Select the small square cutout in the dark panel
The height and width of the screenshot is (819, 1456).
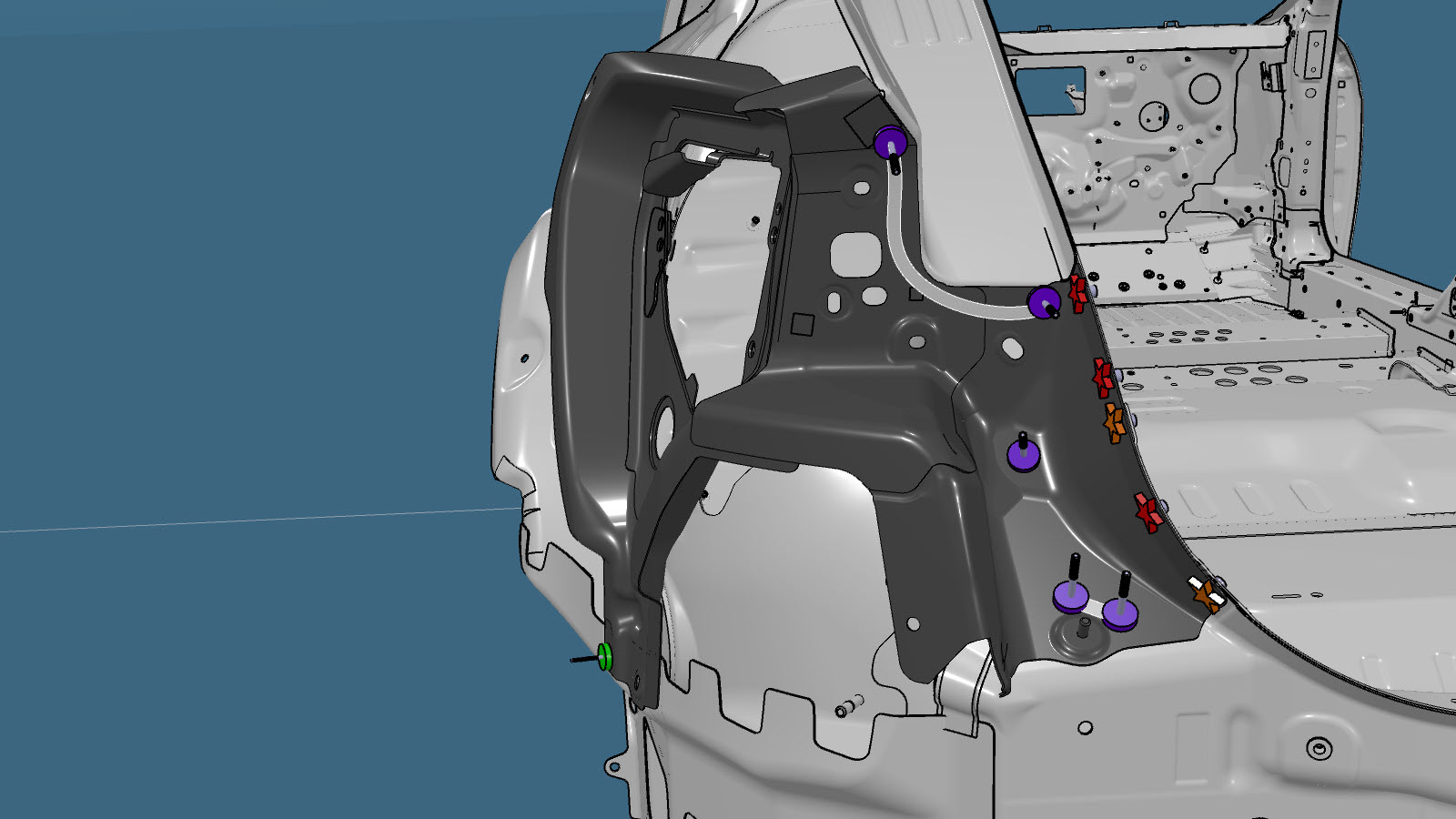pos(802,324)
